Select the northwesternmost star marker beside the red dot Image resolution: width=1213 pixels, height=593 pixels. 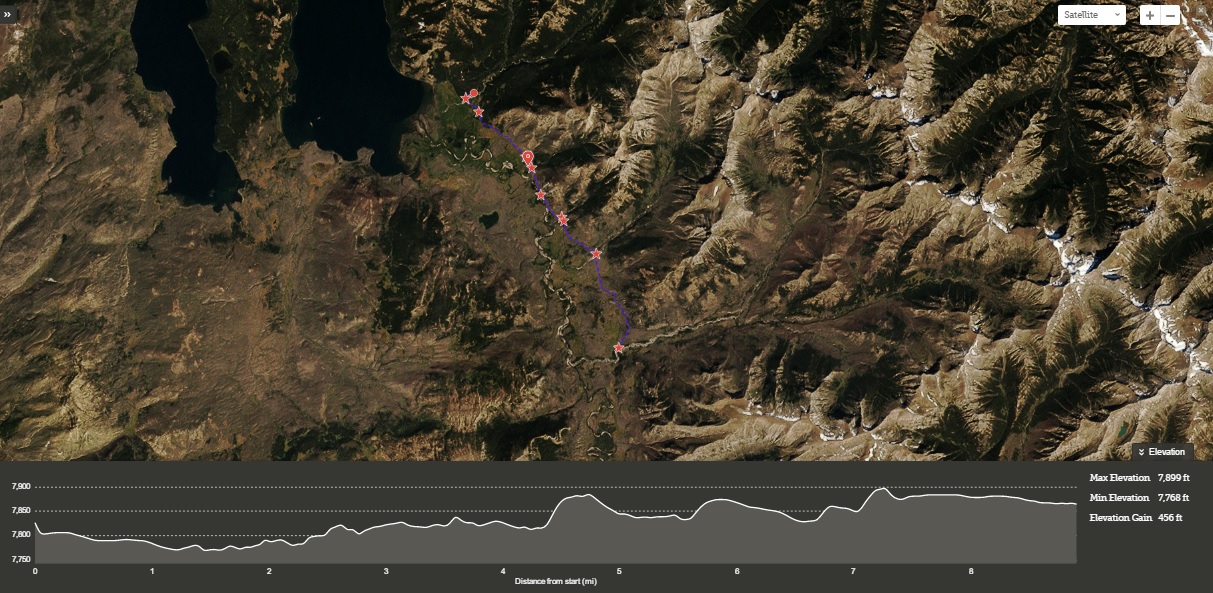tap(465, 99)
